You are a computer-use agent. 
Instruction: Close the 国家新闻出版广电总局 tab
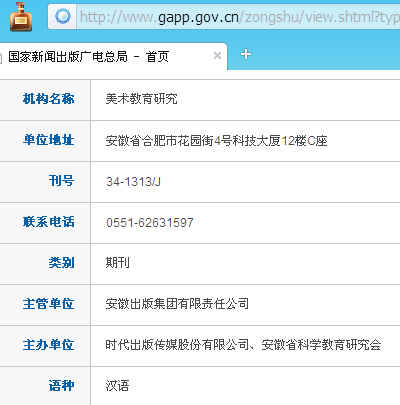click(217, 55)
